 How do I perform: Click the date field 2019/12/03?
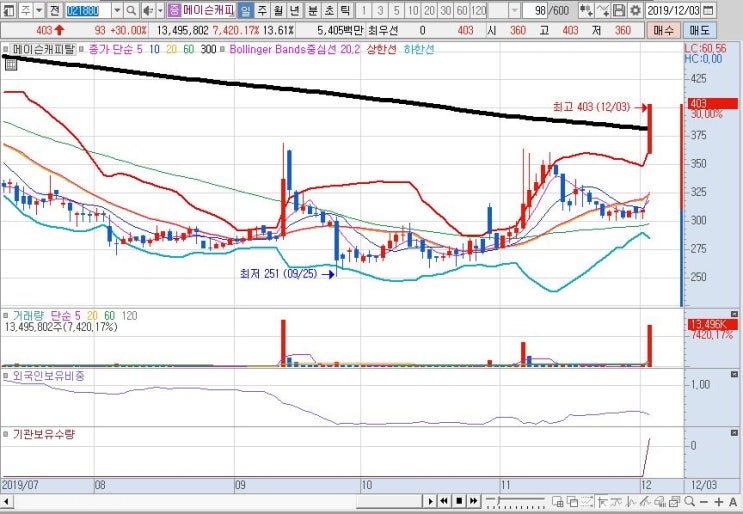(x=673, y=10)
